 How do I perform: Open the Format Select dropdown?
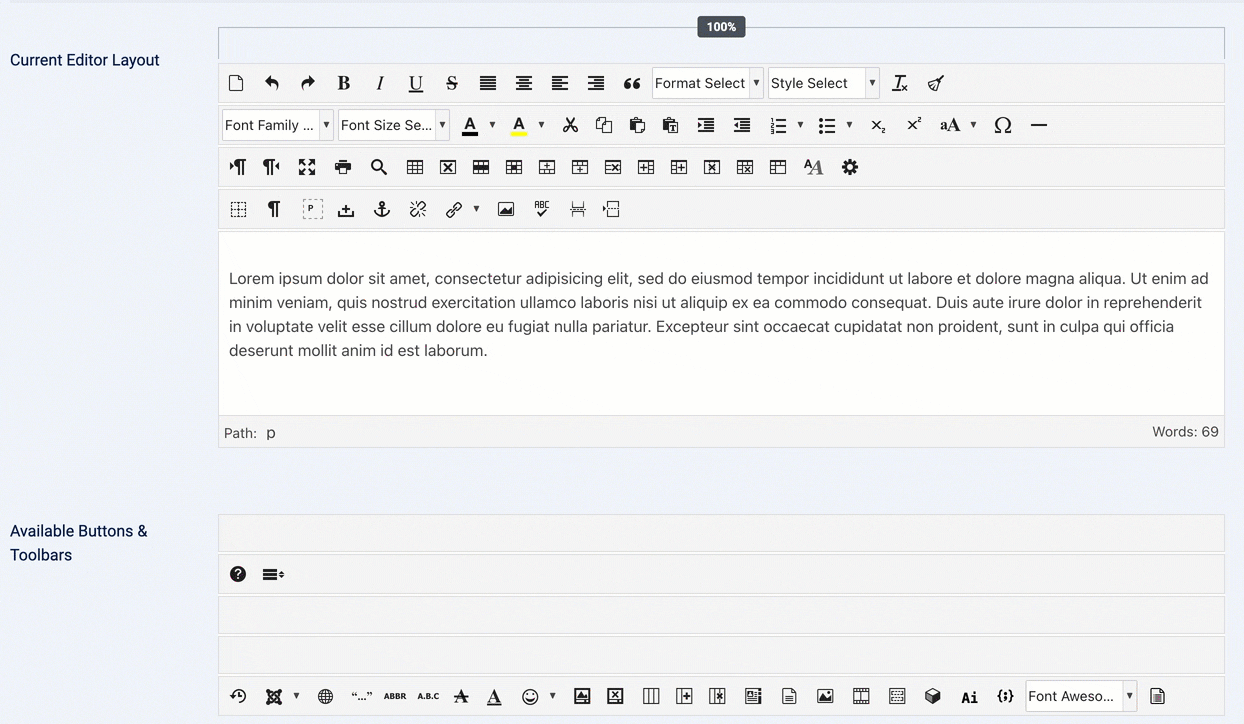[707, 84]
